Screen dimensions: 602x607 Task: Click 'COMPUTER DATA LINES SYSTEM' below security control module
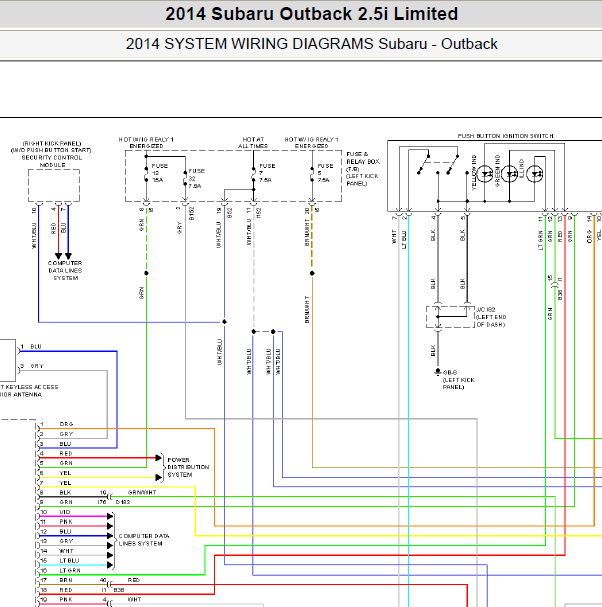[65, 271]
